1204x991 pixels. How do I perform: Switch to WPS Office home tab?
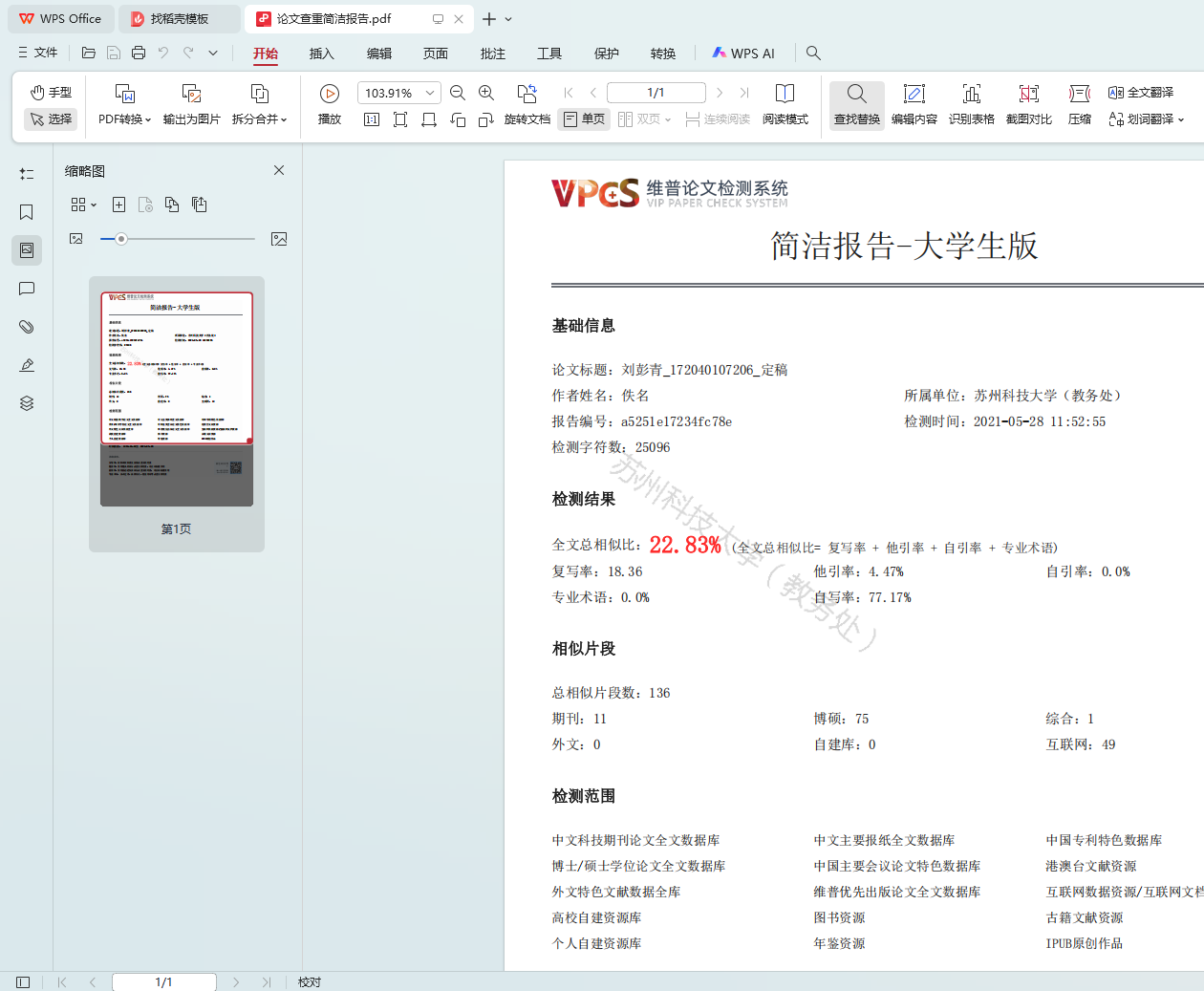click(x=61, y=19)
